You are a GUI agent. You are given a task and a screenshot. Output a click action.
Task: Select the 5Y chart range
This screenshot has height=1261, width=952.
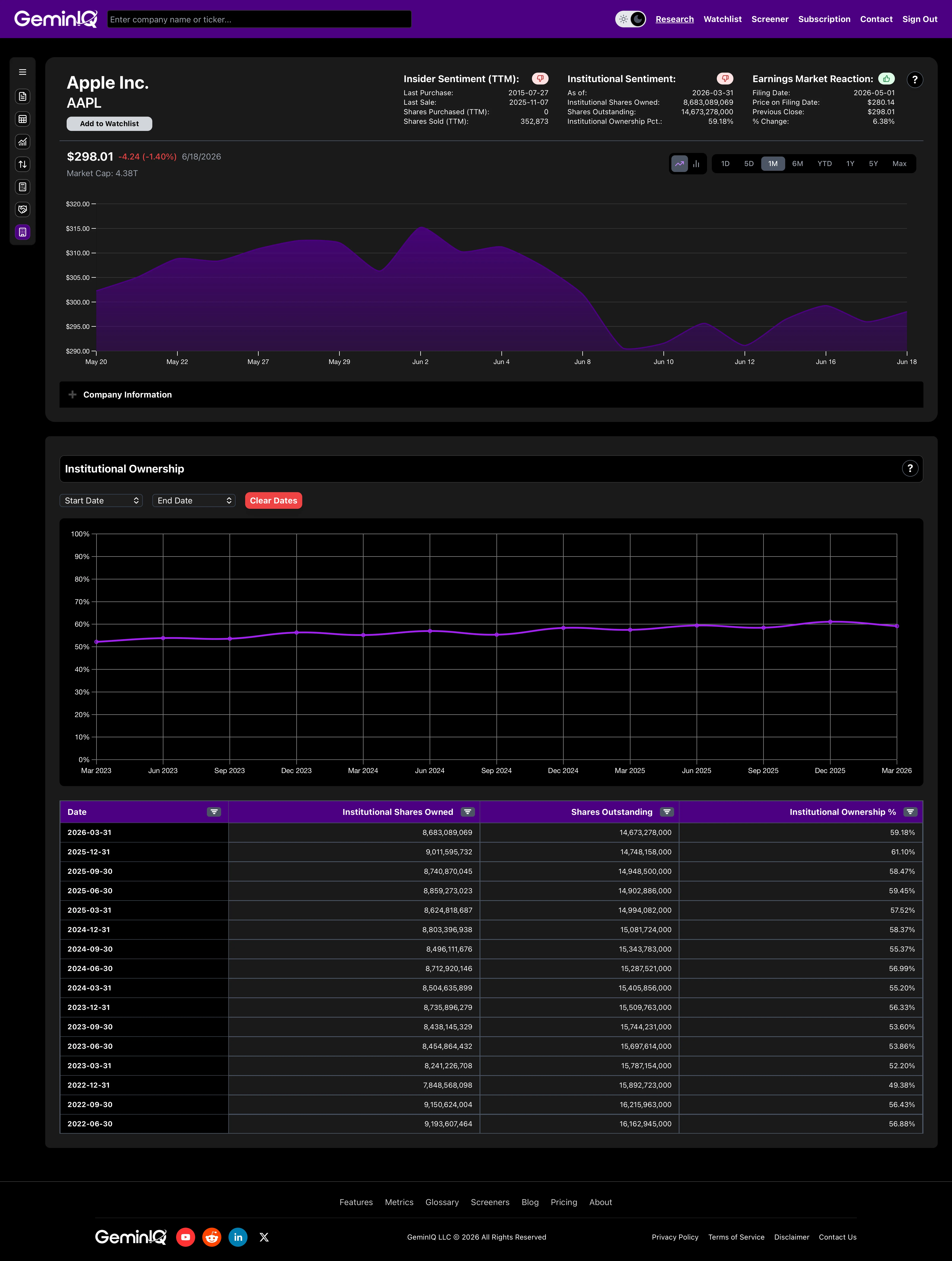coord(873,164)
